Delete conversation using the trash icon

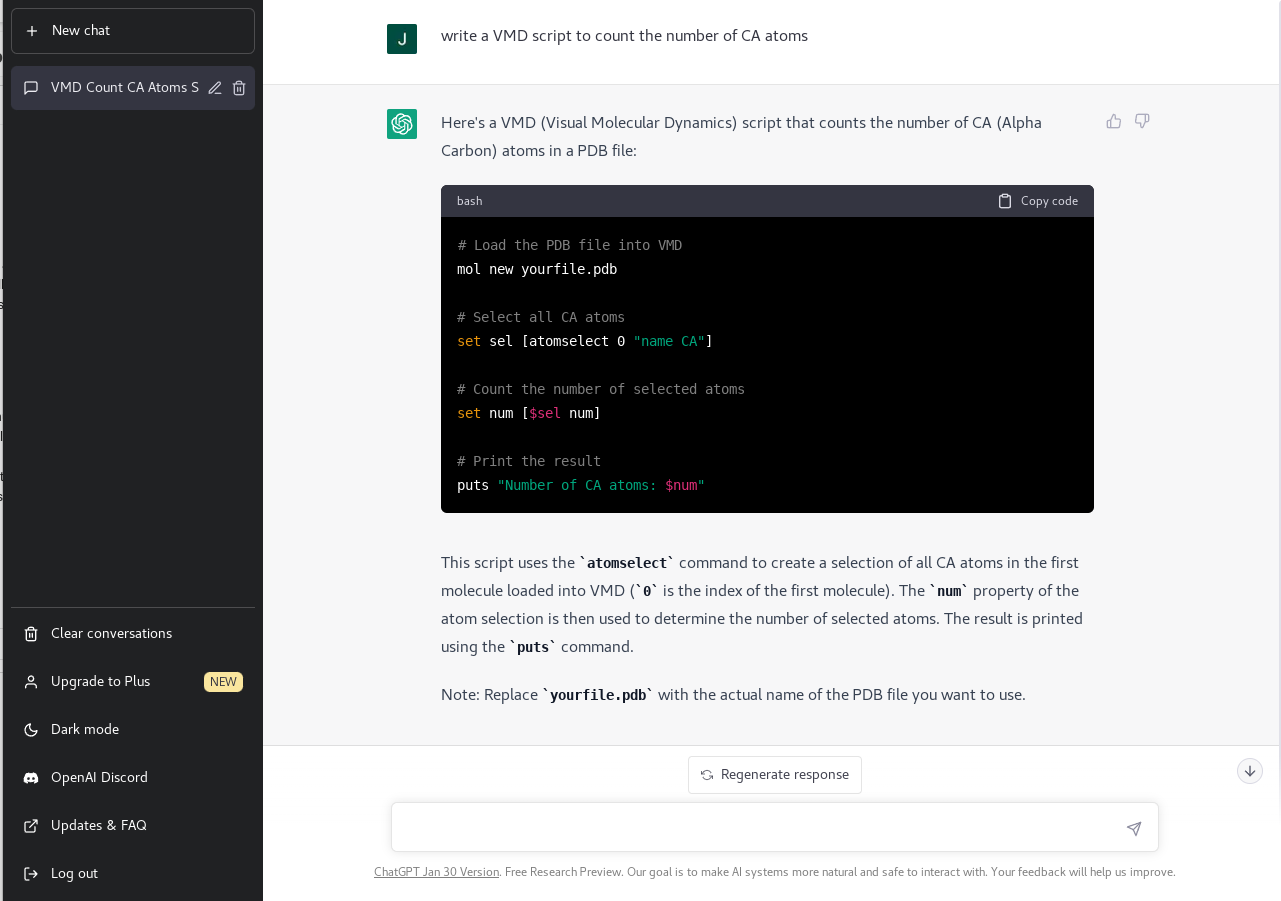pos(239,88)
